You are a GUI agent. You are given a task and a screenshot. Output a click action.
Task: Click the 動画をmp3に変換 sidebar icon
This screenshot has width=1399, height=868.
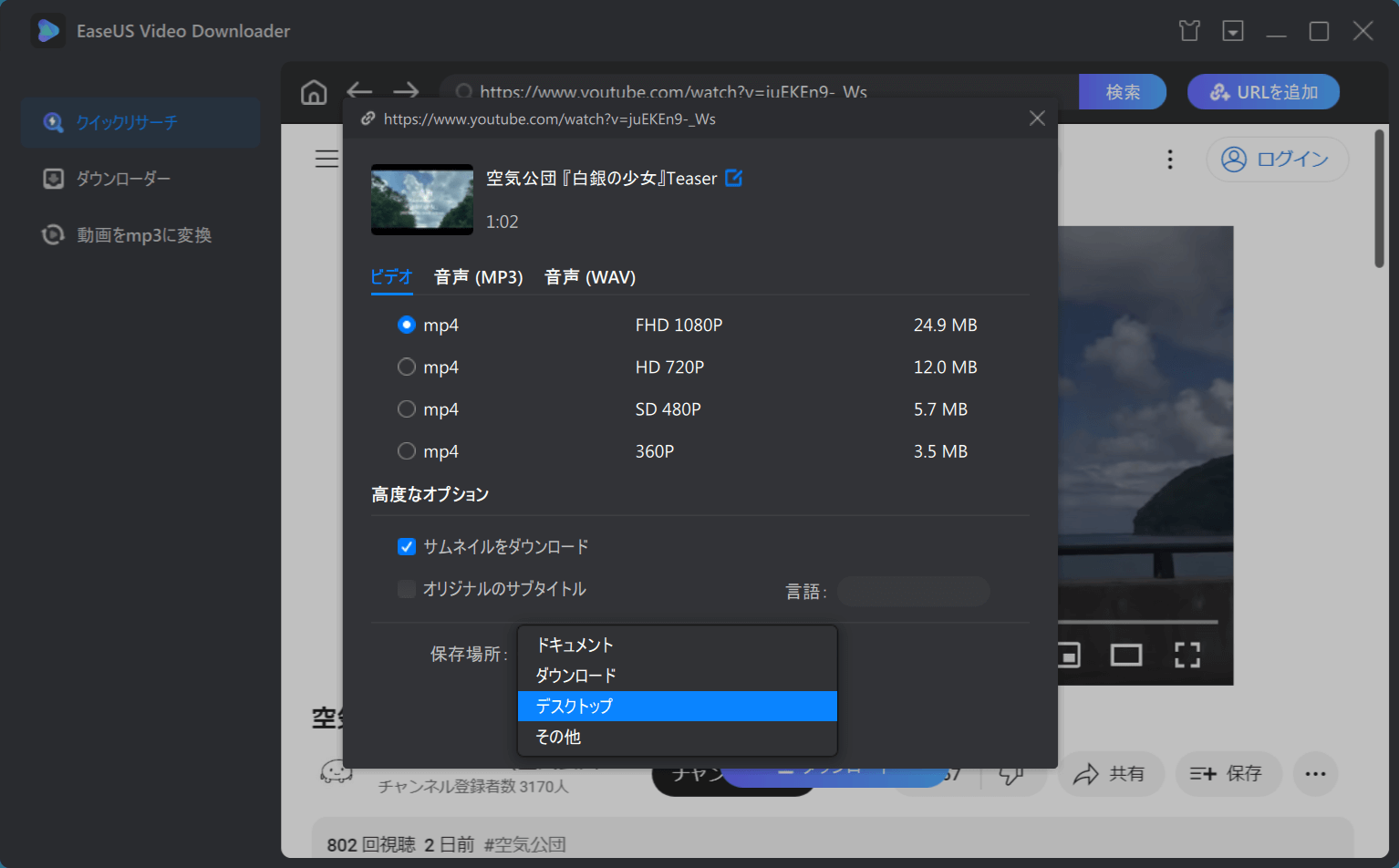54,235
